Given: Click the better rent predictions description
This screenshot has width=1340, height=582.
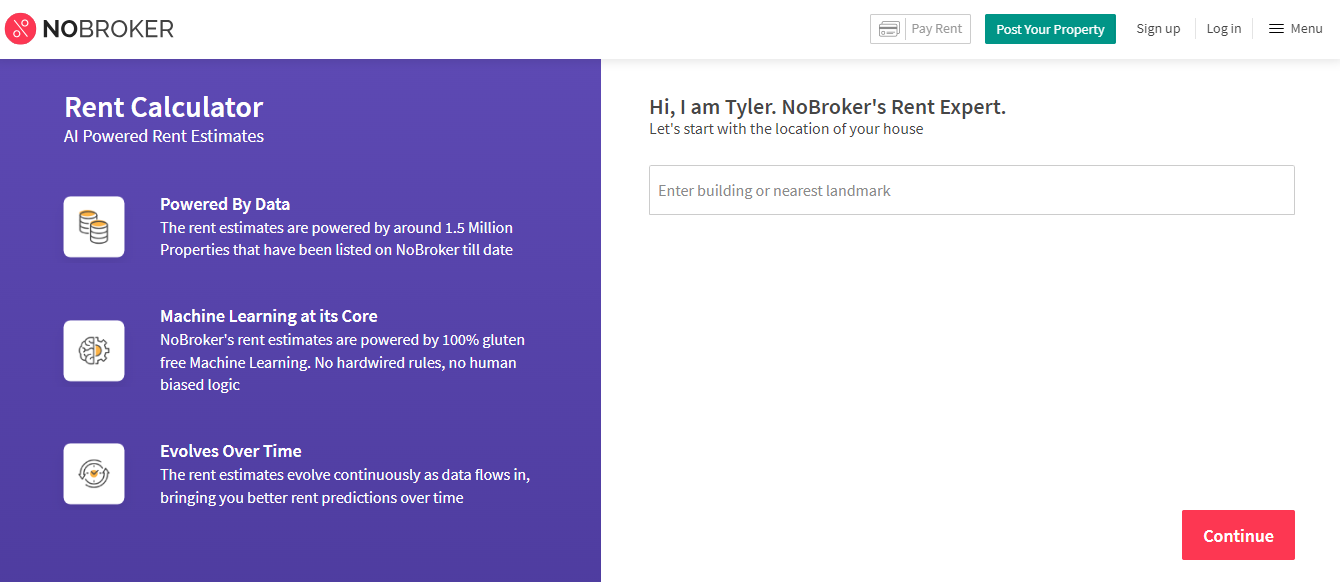Looking at the screenshot, I should click(x=345, y=486).
